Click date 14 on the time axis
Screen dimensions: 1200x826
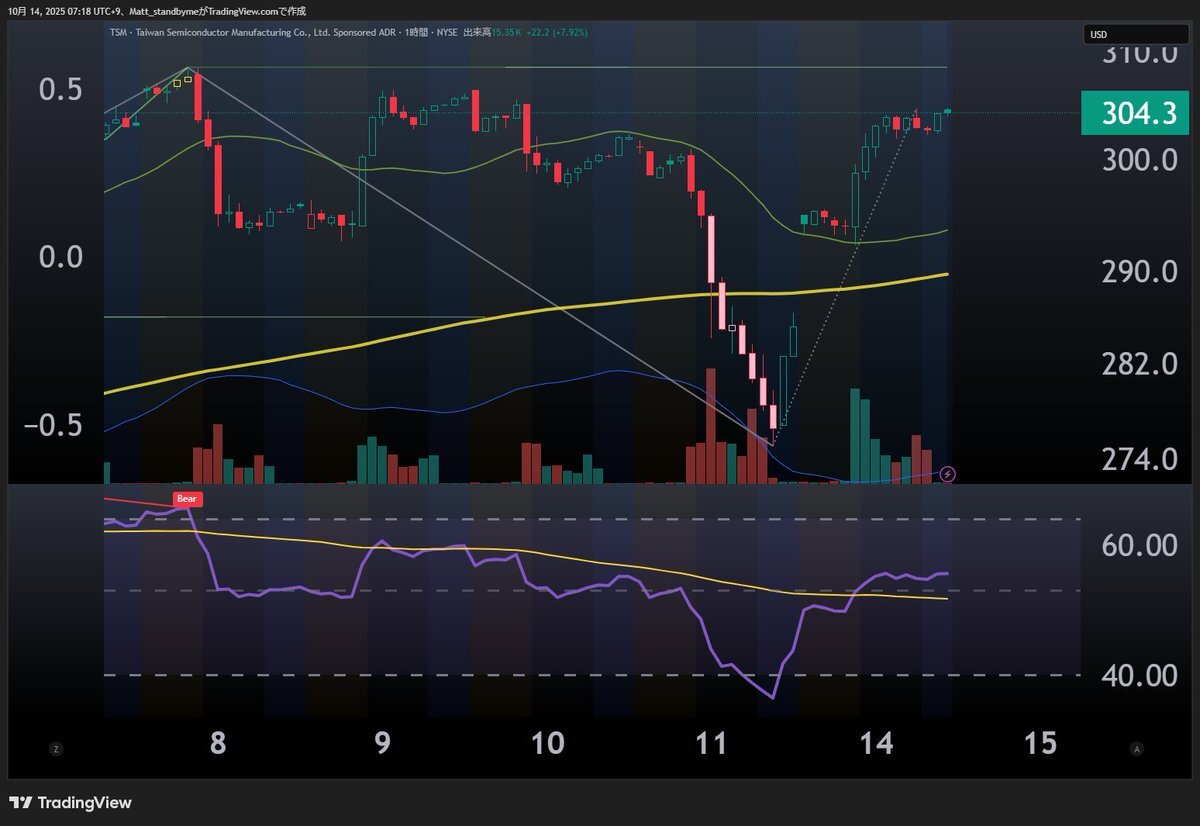(x=874, y=744)
